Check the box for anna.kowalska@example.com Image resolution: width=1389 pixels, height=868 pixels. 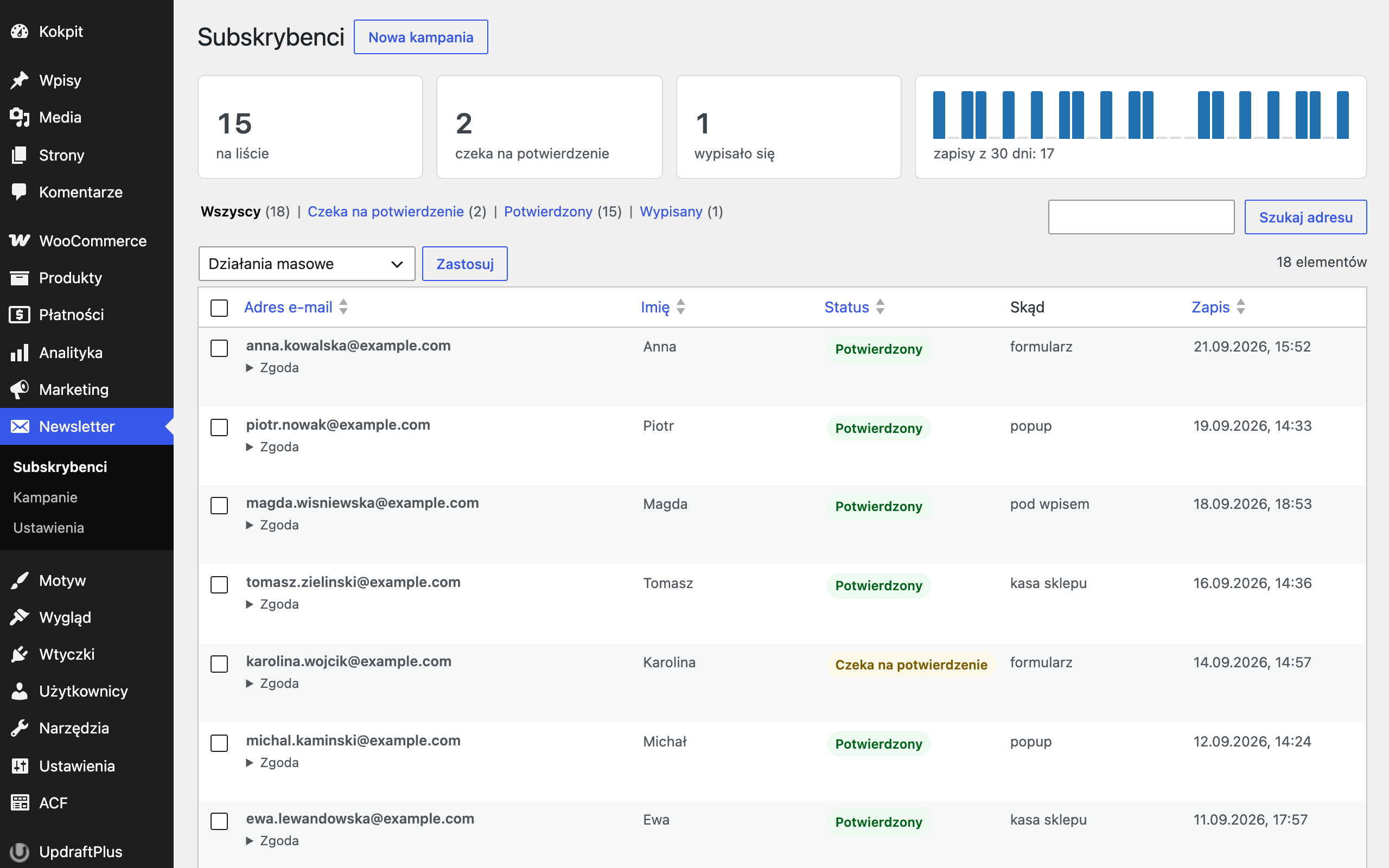(219, 348)
